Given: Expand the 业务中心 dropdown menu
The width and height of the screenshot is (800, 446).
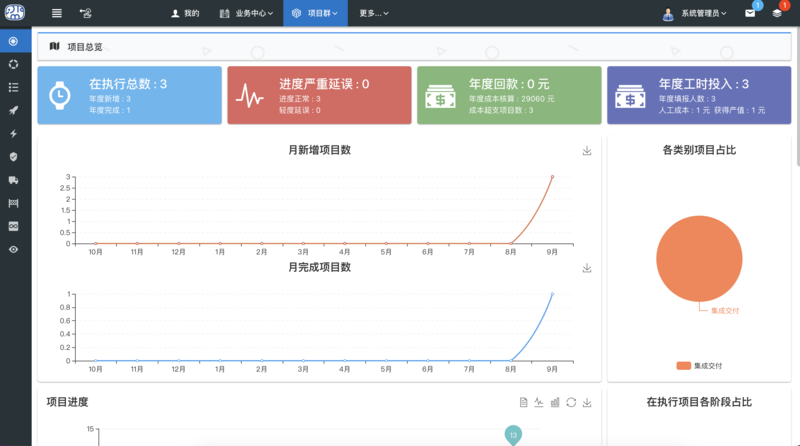Looking at the screenshot, I should (x=246, y=13).
